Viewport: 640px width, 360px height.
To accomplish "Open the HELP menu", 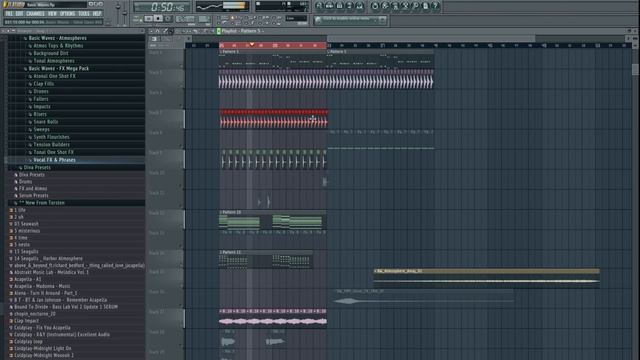I will pos(97,13).
